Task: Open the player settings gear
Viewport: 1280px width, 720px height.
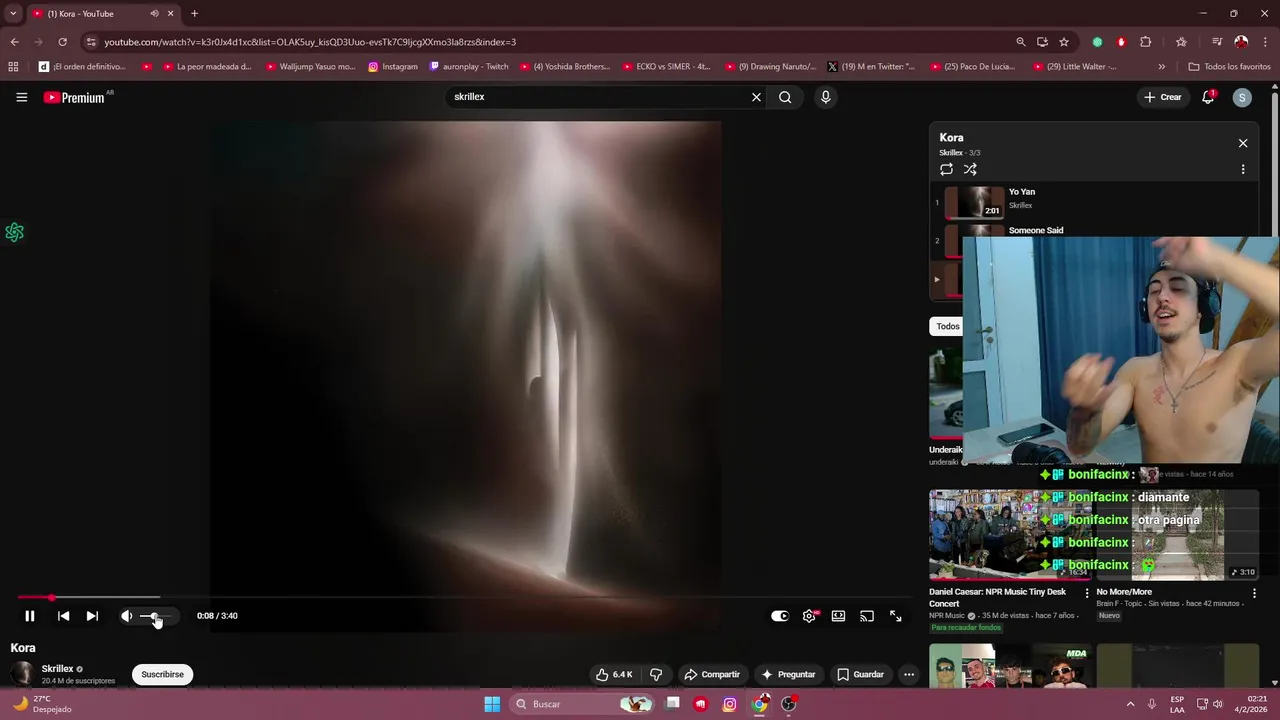Action: (809, 616)
